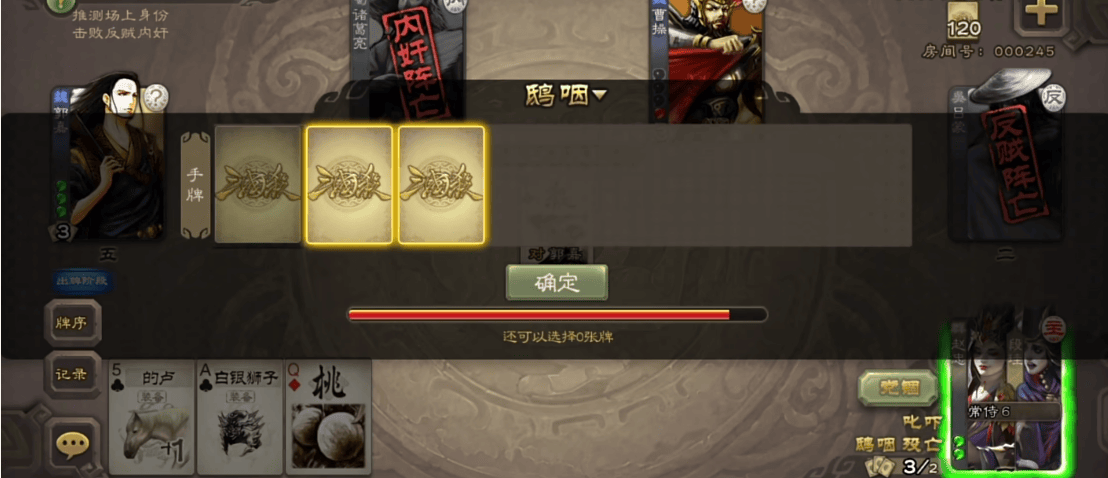Confirm selection with 确定 button
This screenshot has width=1108, height=478.
(557, 283)
